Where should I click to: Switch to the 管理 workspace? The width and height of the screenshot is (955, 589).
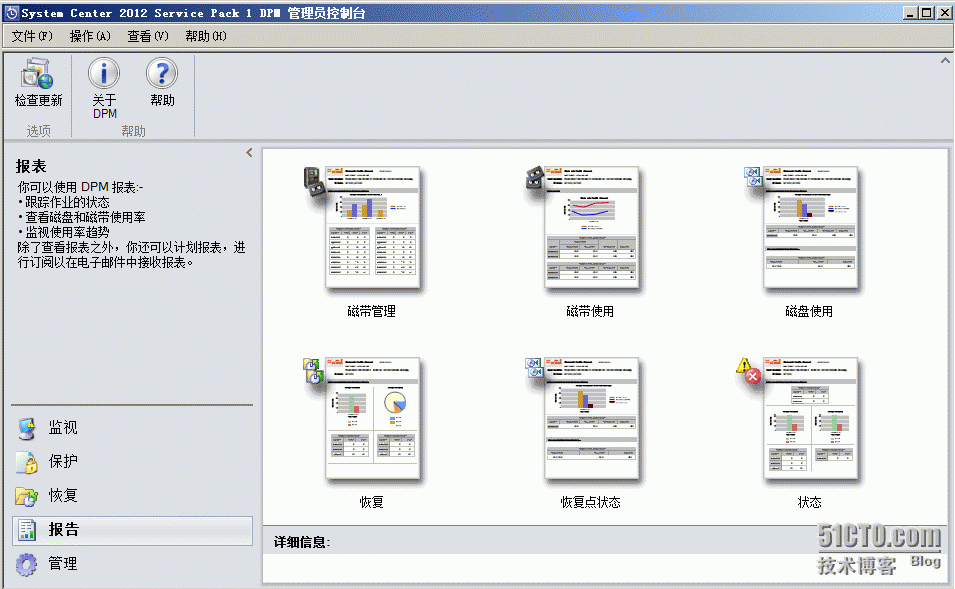[132, 564]
